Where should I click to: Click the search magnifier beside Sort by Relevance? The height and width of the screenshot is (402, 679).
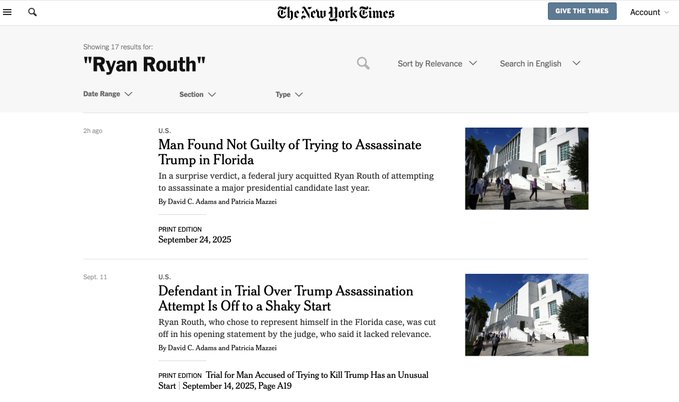(x=363, y=63)
